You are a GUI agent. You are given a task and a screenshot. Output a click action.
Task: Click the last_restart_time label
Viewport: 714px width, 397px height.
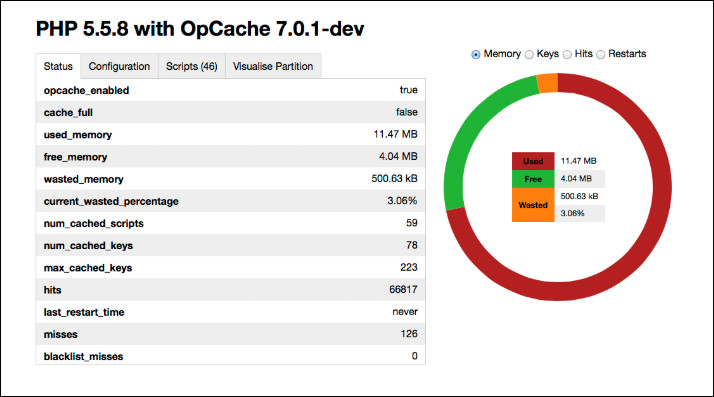coord(84,312)
